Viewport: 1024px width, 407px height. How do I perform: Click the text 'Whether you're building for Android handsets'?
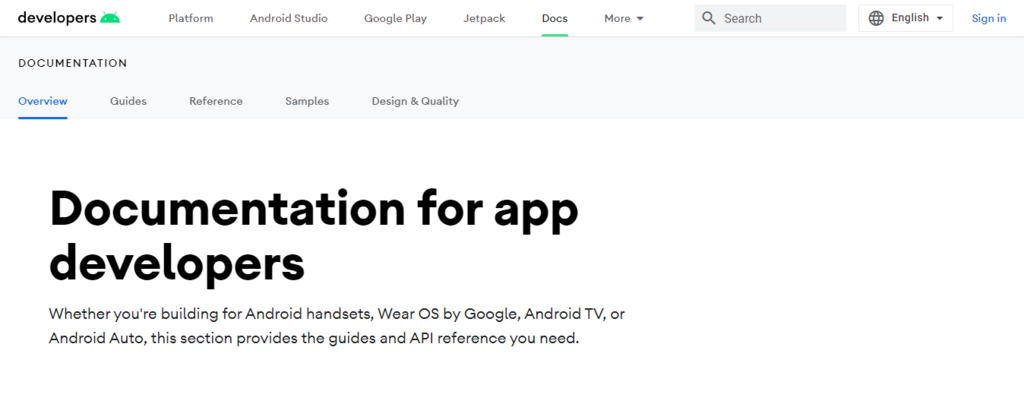(210, 314)
